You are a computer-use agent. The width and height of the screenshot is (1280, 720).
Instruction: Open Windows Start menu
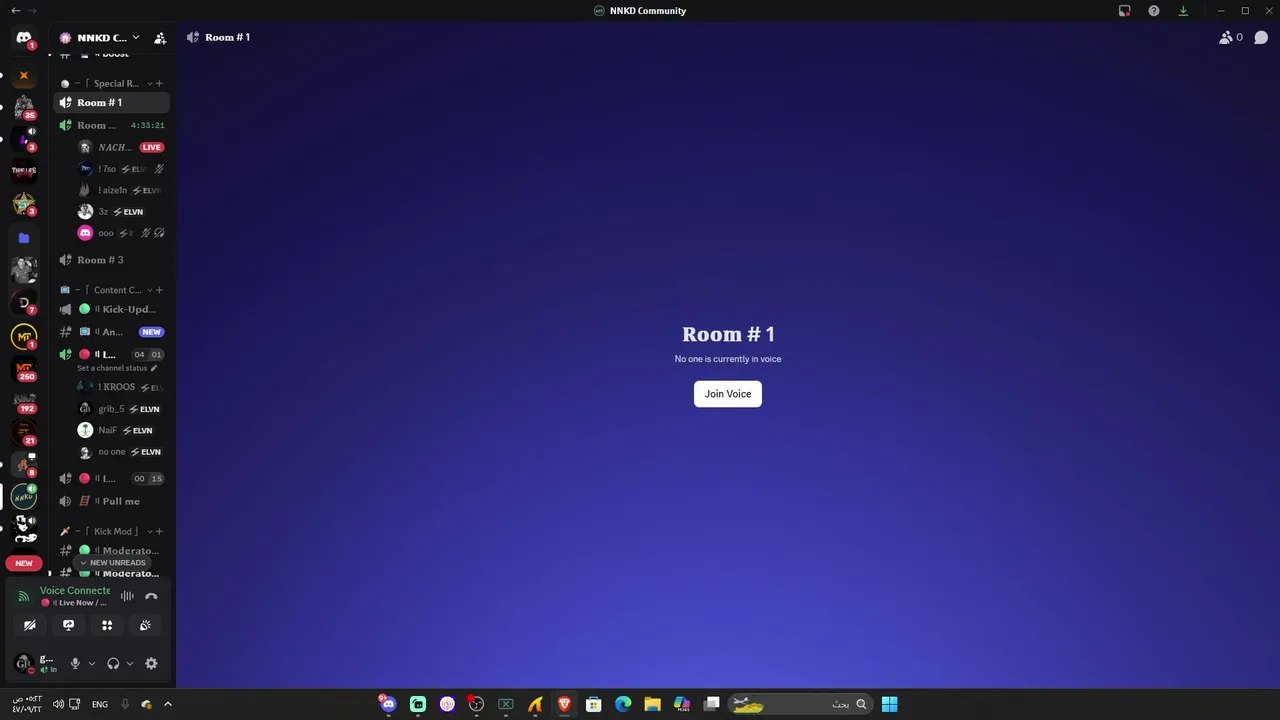click(889, 704)
